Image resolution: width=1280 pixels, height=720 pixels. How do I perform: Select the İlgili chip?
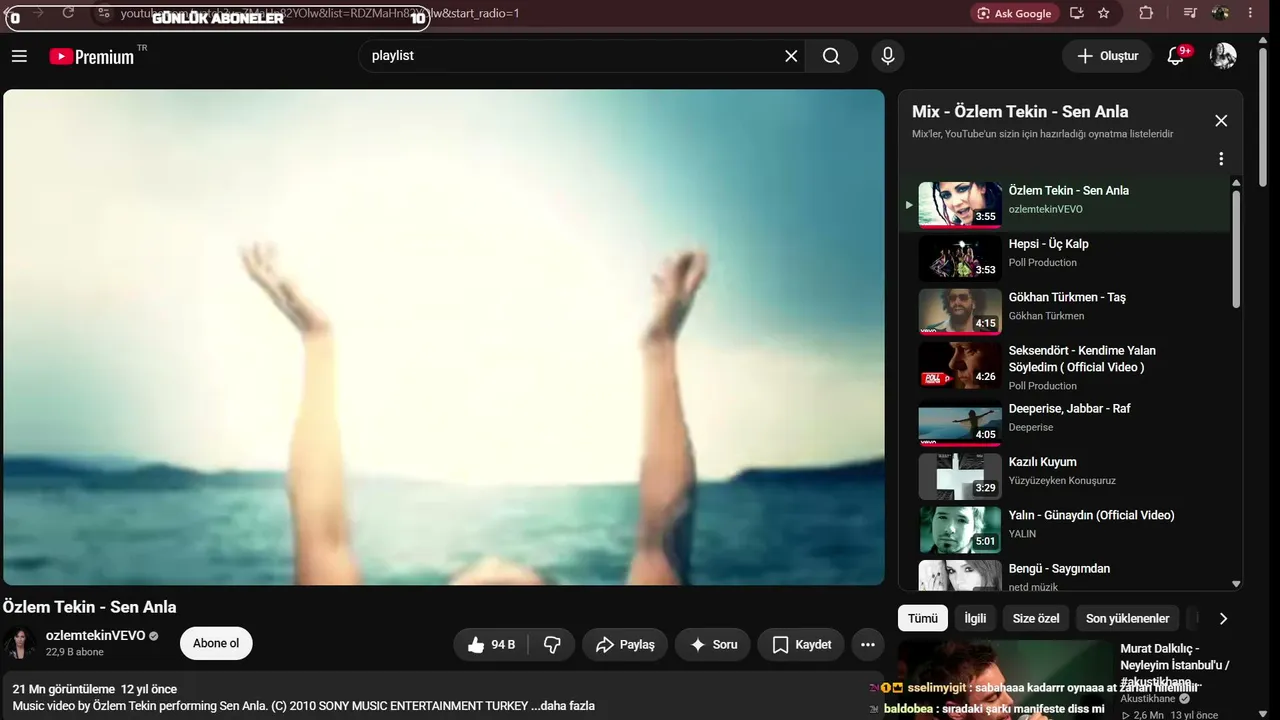tap(975, 618)
